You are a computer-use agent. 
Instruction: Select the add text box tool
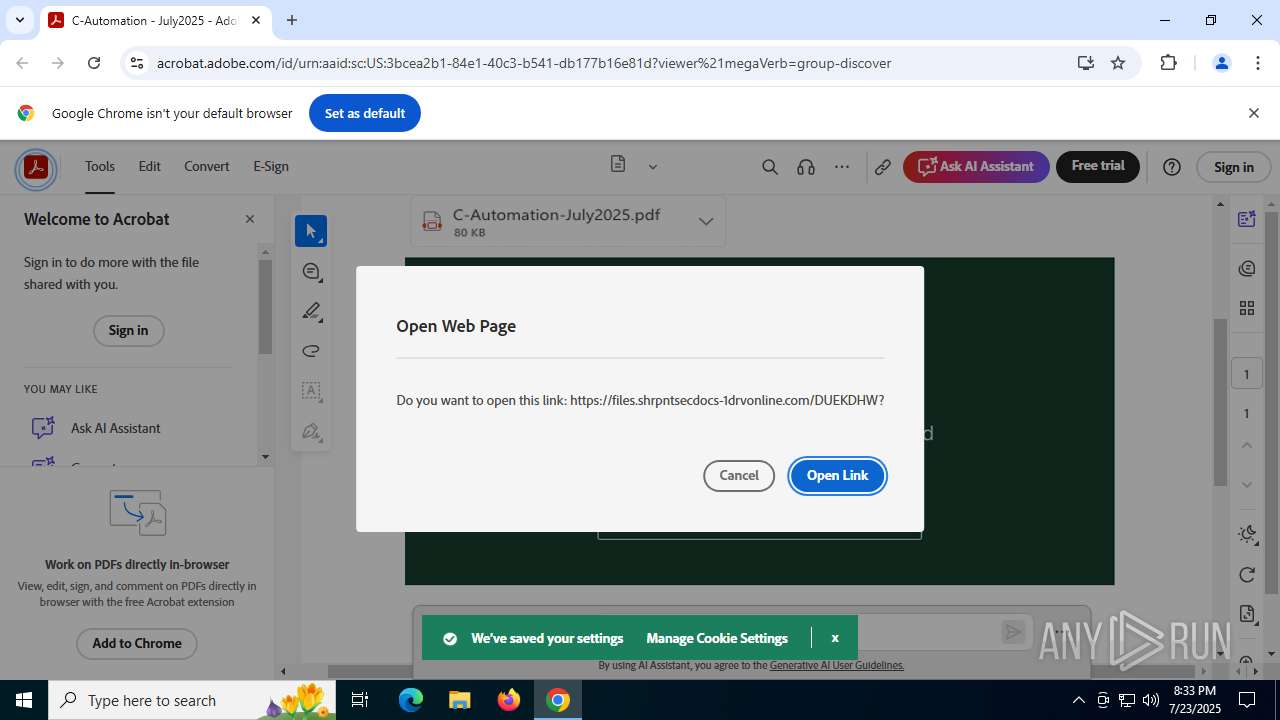coord(311,391)
